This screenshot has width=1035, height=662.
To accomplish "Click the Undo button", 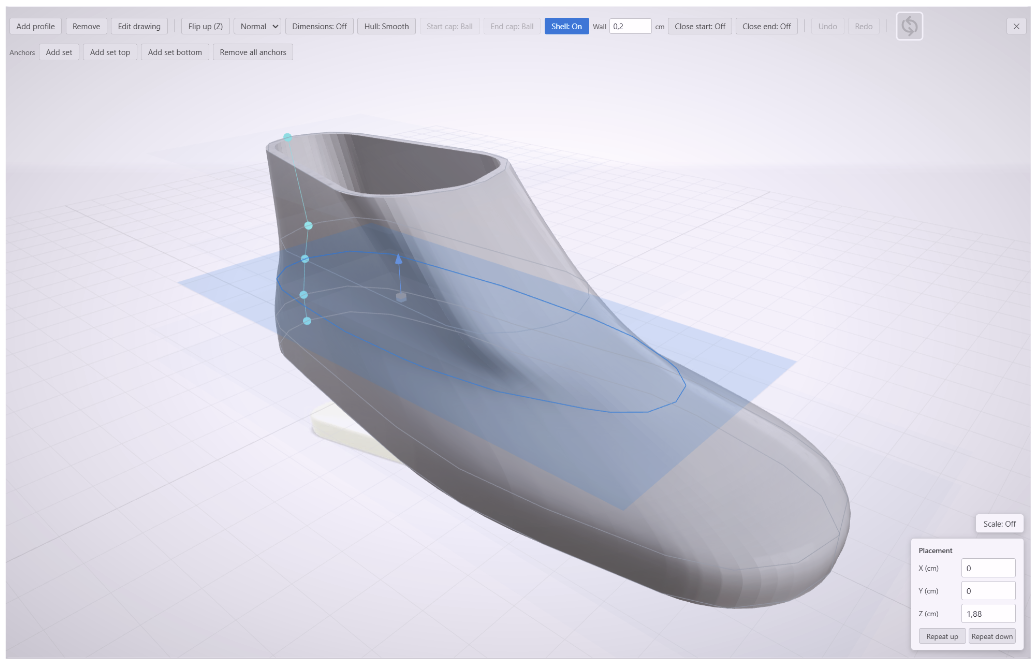I will tap(827, 26).
